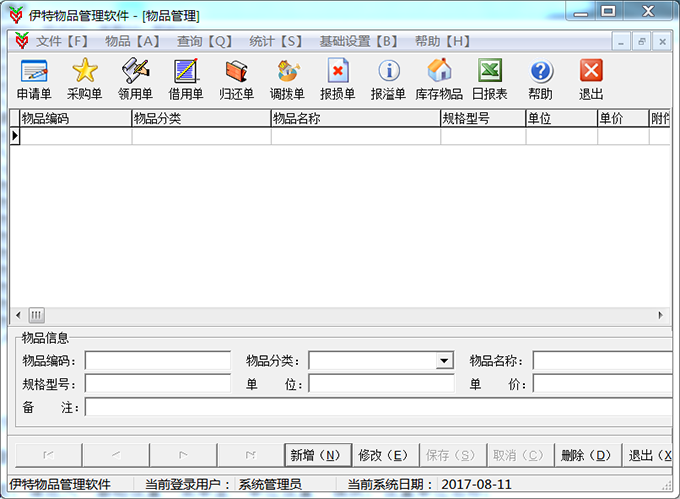Go to the previous record
680x499 pixels.
116,455
